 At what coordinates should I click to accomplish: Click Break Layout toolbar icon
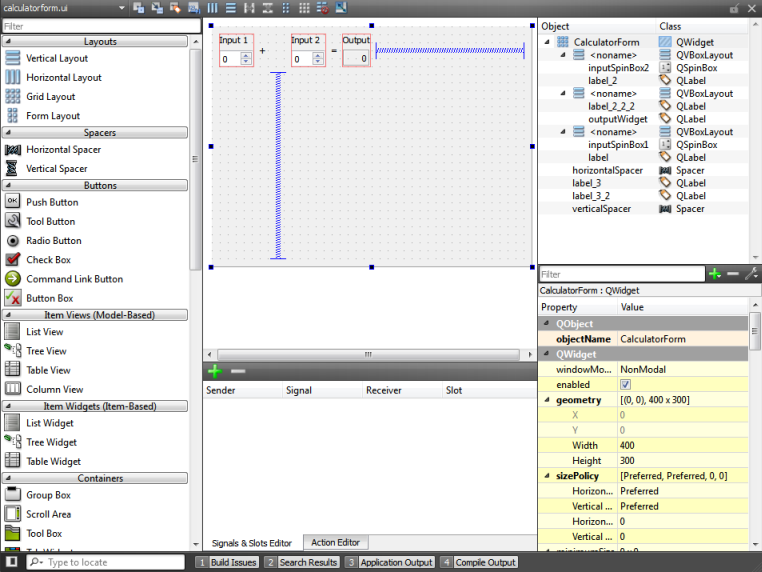(x=322, y=8)
